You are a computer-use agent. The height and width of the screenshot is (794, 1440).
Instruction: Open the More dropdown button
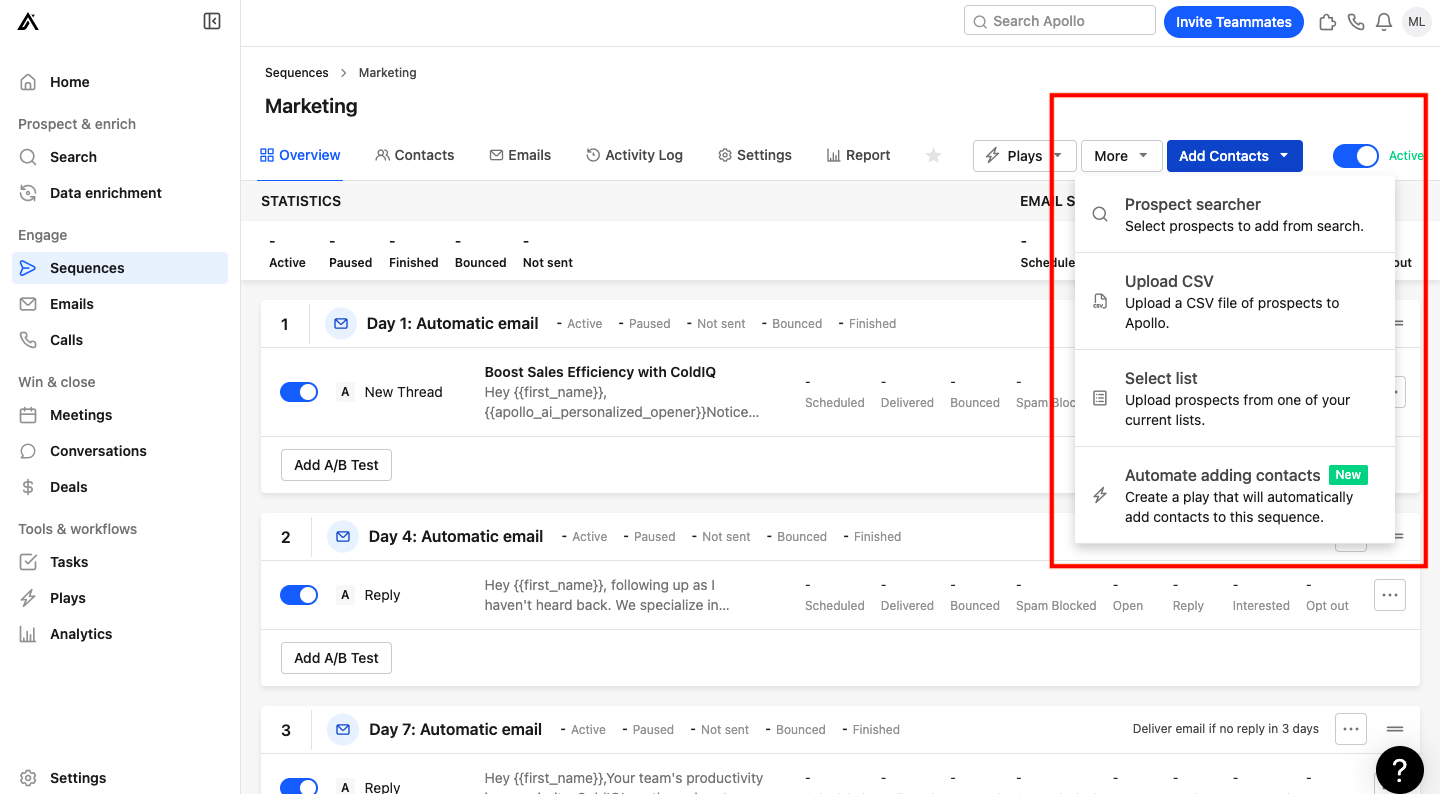[1121, 156]
